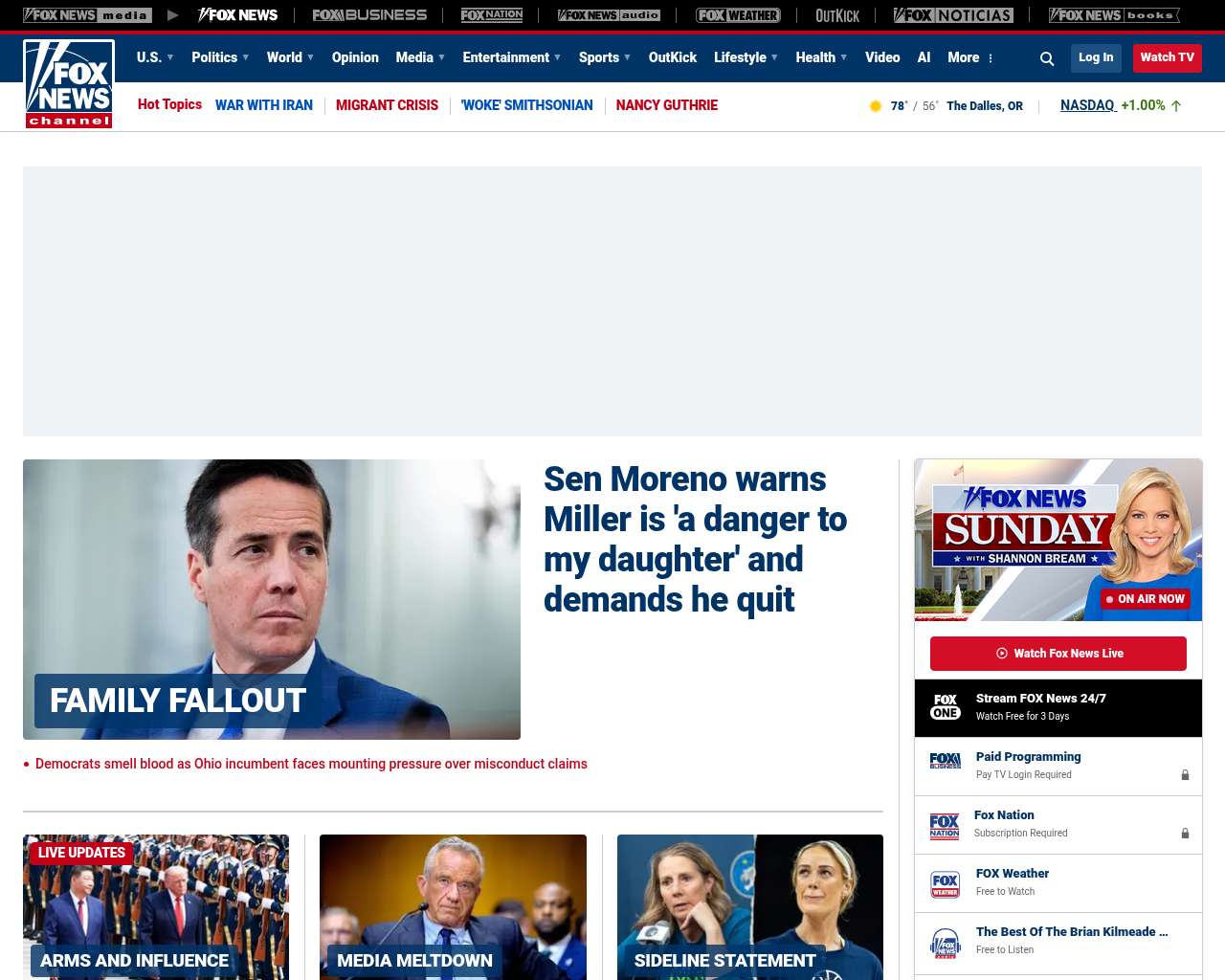
Task: Open The Best Of The Brian Kilmeade link
Action: [1072, 932]
